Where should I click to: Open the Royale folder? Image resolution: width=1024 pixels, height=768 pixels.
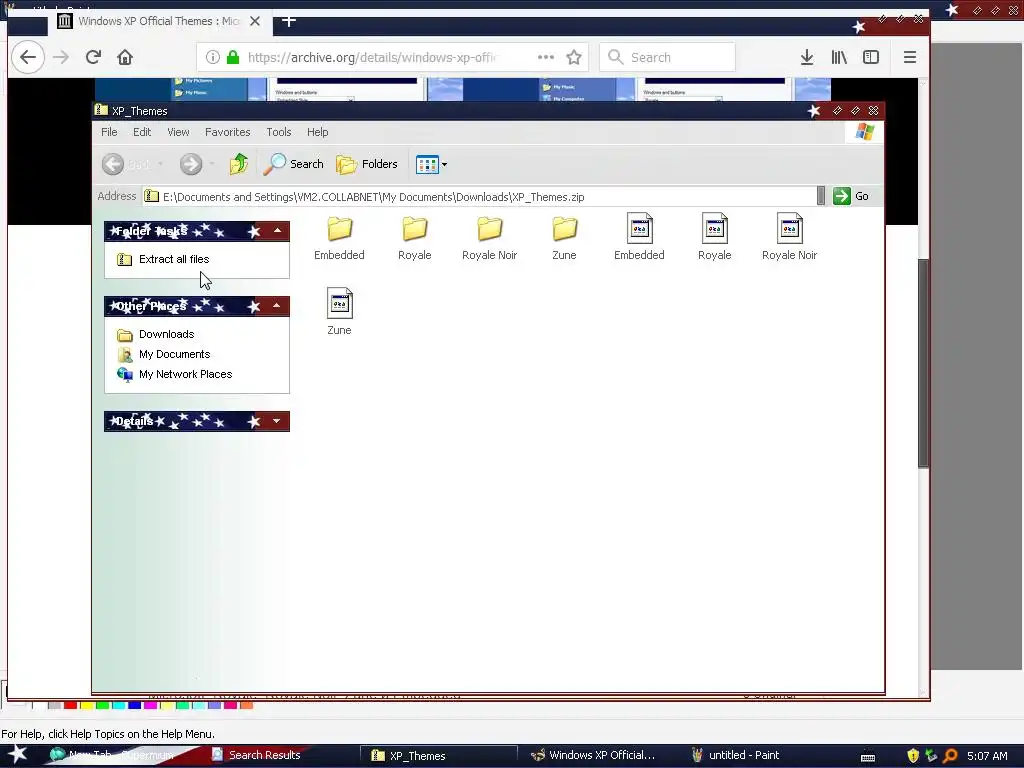click(x=415, y=238)
